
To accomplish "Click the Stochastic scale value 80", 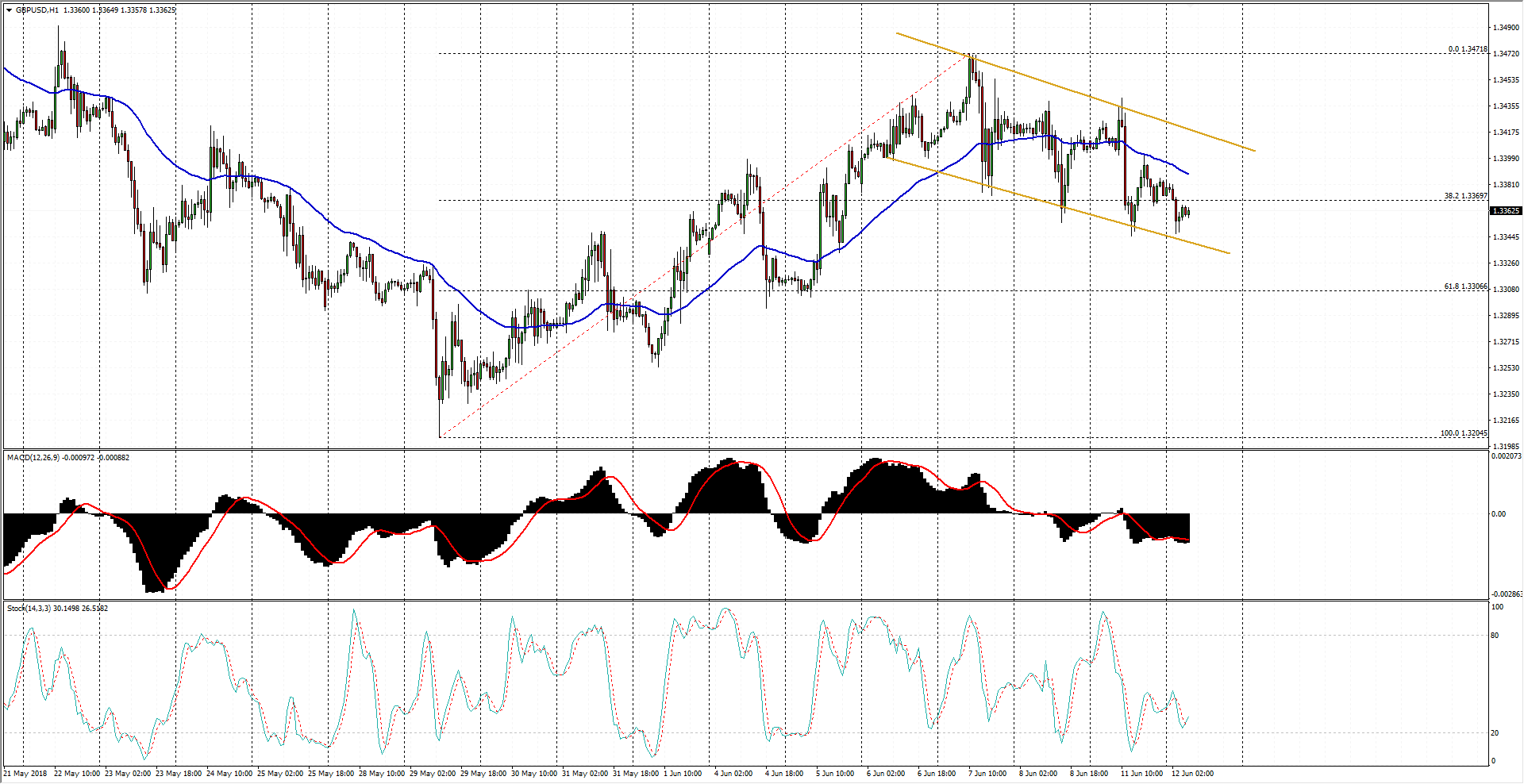I will pyautogui.click(x=1495, y=636).
